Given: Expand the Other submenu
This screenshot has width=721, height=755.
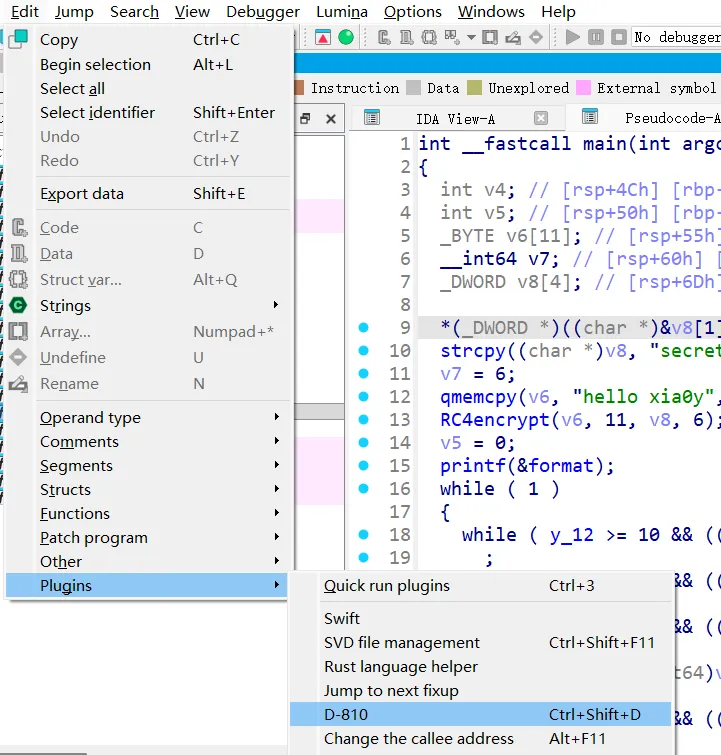Looking at the screenshot, I should pos(146,561).
